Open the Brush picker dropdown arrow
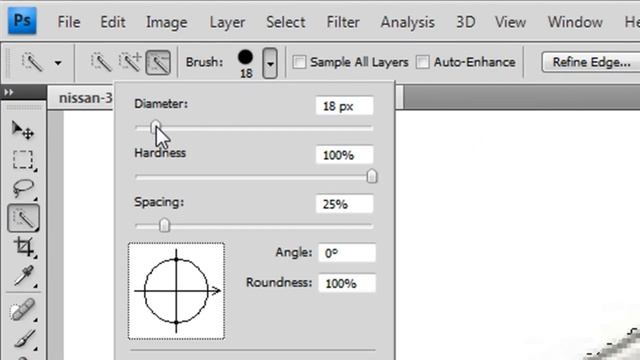Image resolution: width=640 pixels, height=360 pixels. click(x=270, y=63)
